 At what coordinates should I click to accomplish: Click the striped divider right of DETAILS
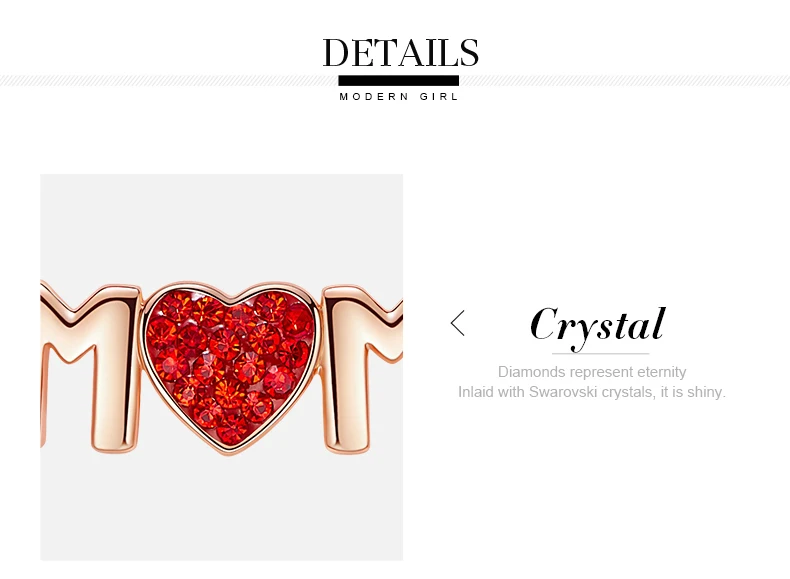pos(624,80)
